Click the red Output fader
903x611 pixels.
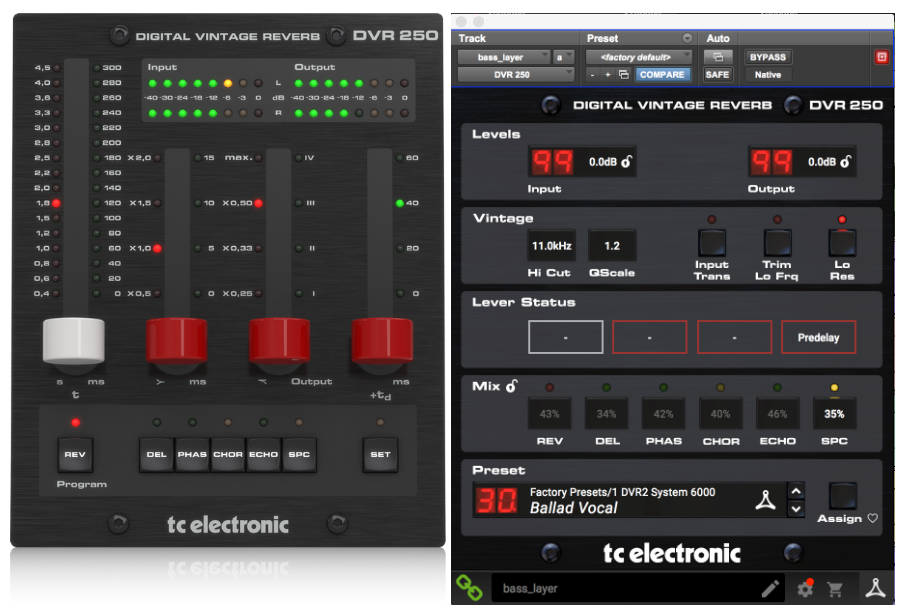pyautogui.click(x=279, y=341)
